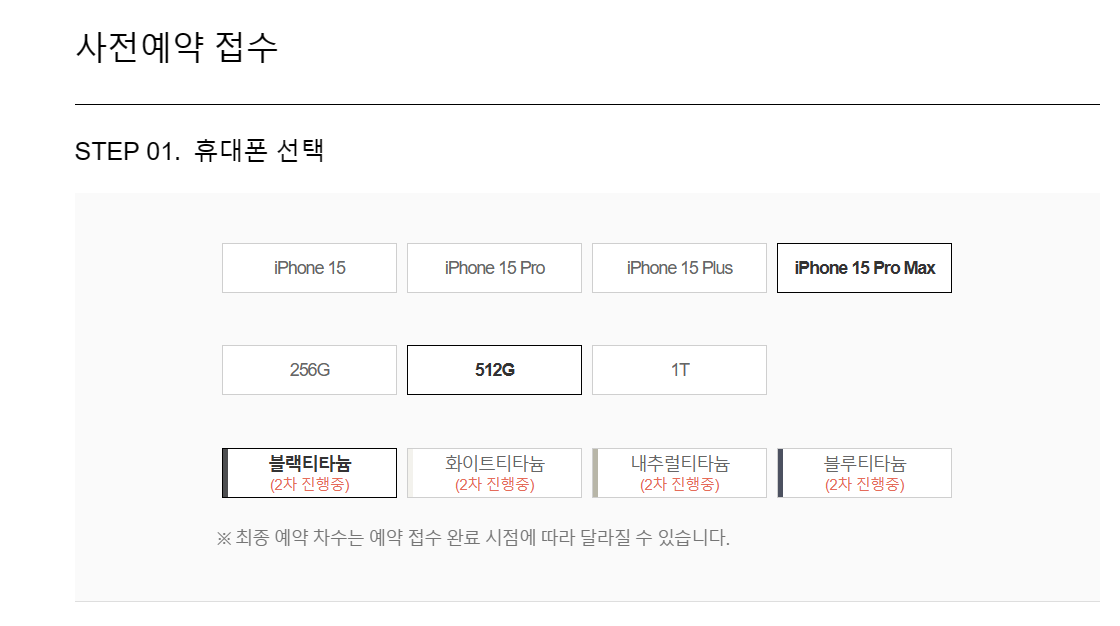This screenshot has height=626, width=1120.
Task: Pick the iPhone 15 Plus option
Action: click(x=679, y=267)
